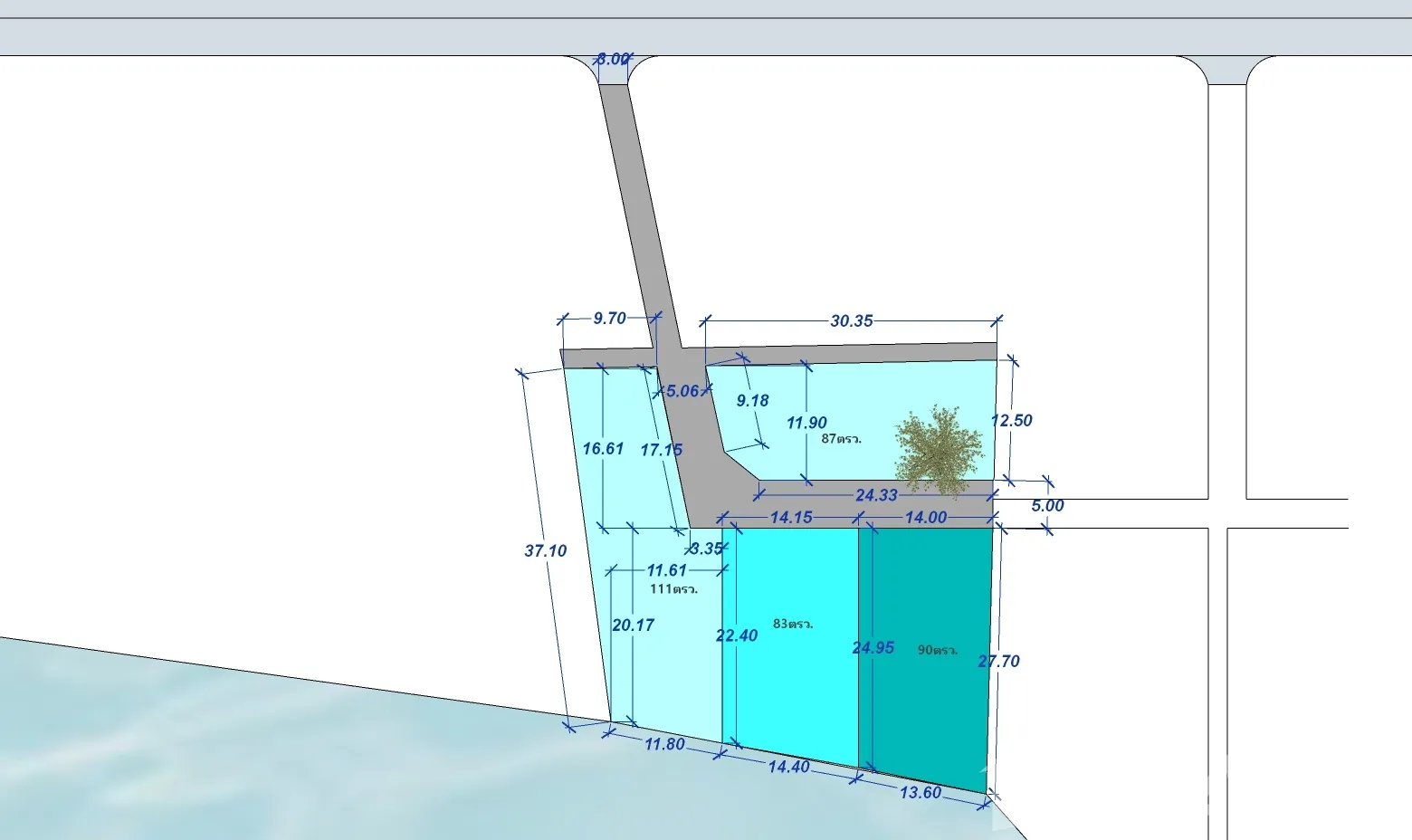1412x840 pixels.
Task: Select the 87ตรว. plot label
Action: (x=841, y=439)
